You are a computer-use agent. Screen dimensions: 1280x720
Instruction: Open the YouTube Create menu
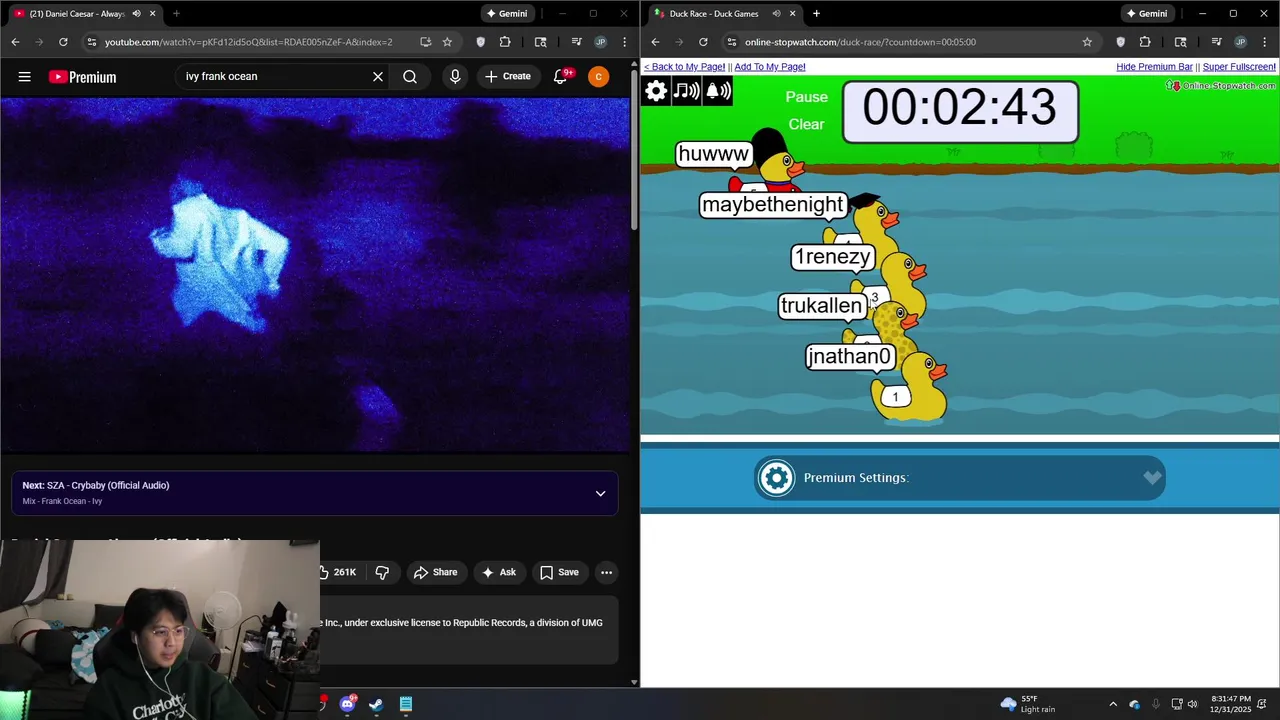coord(508,77)
